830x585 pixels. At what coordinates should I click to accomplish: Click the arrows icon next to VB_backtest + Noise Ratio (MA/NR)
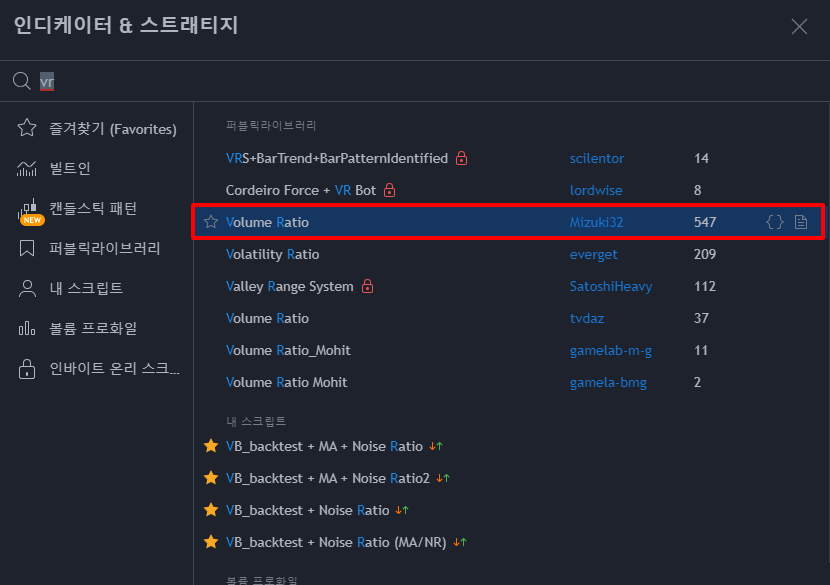click(461, 543)
